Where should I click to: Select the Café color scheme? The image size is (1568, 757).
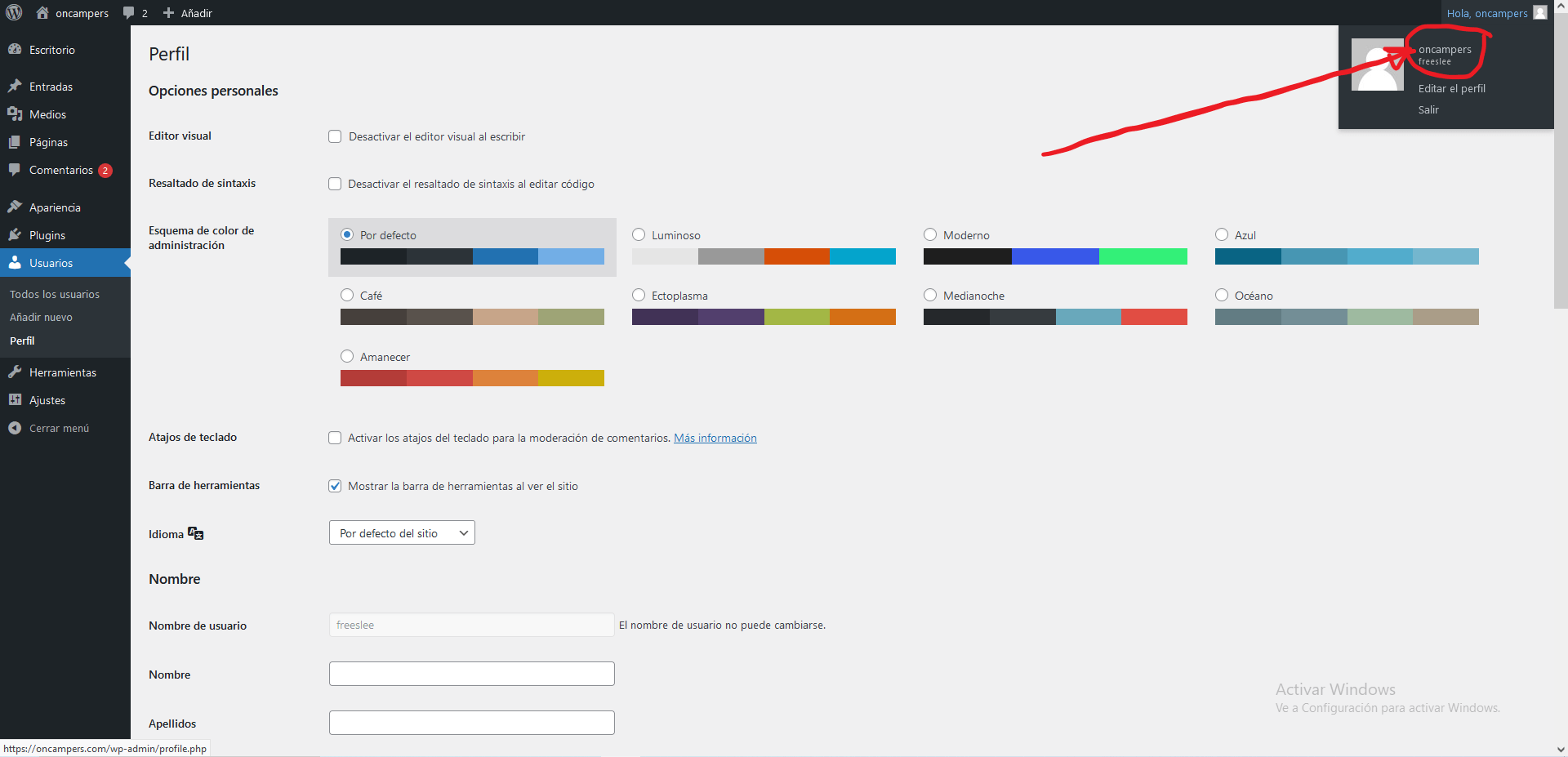(347, 295)
